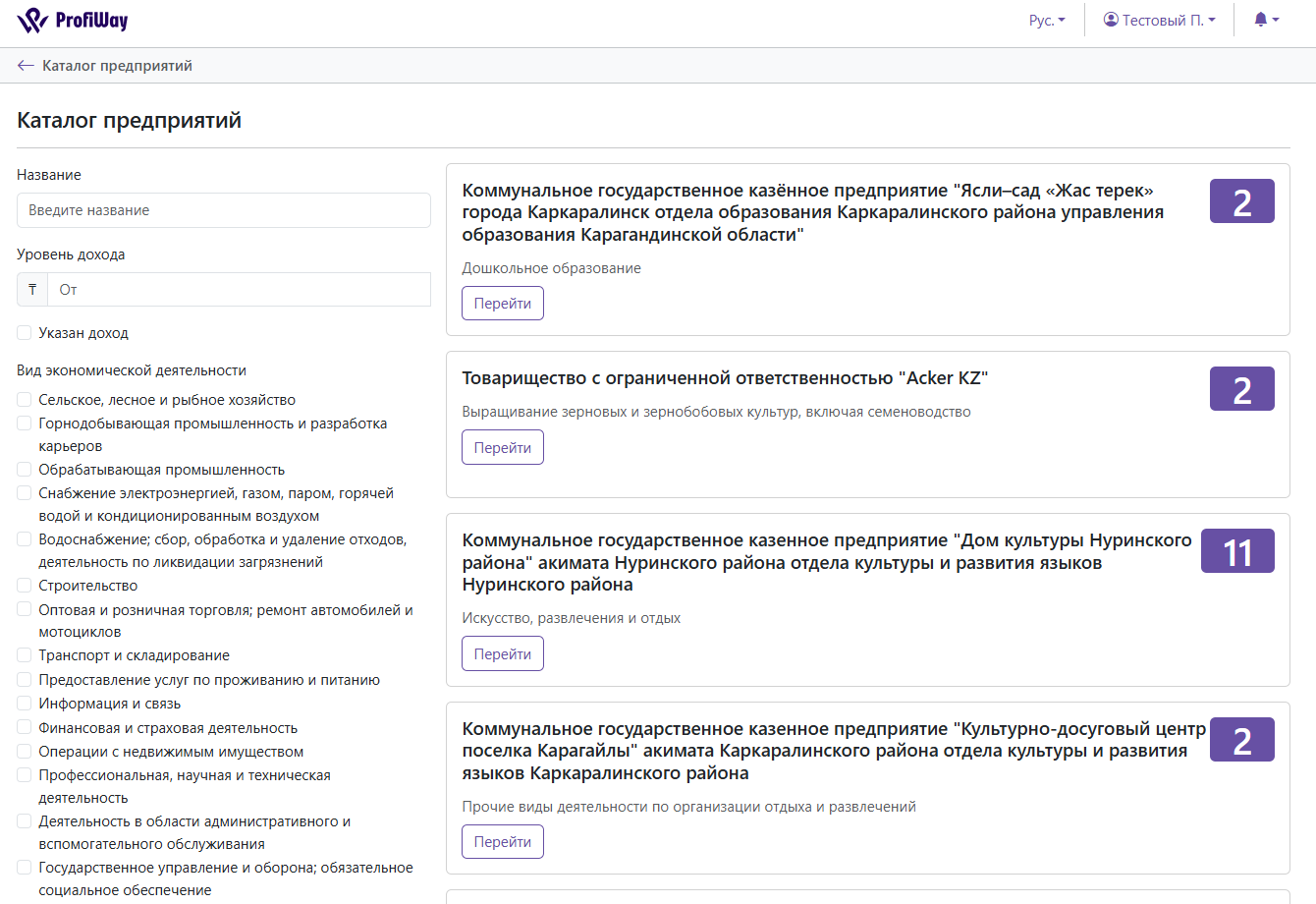Click the badge 2 on Acker KZ card
This screenshot has height=904, width=1316.
click(x=1241, y=389)
